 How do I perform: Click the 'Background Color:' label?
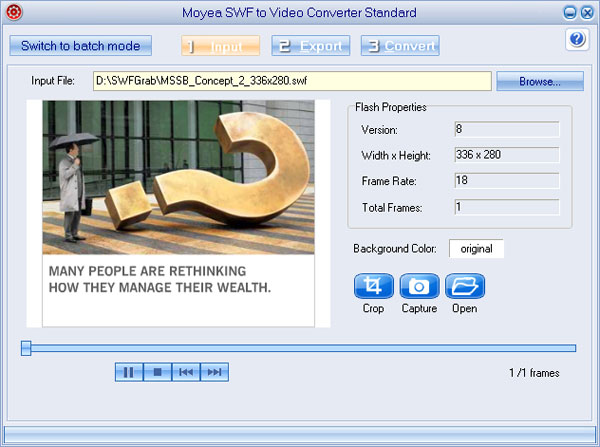point(395,249)
